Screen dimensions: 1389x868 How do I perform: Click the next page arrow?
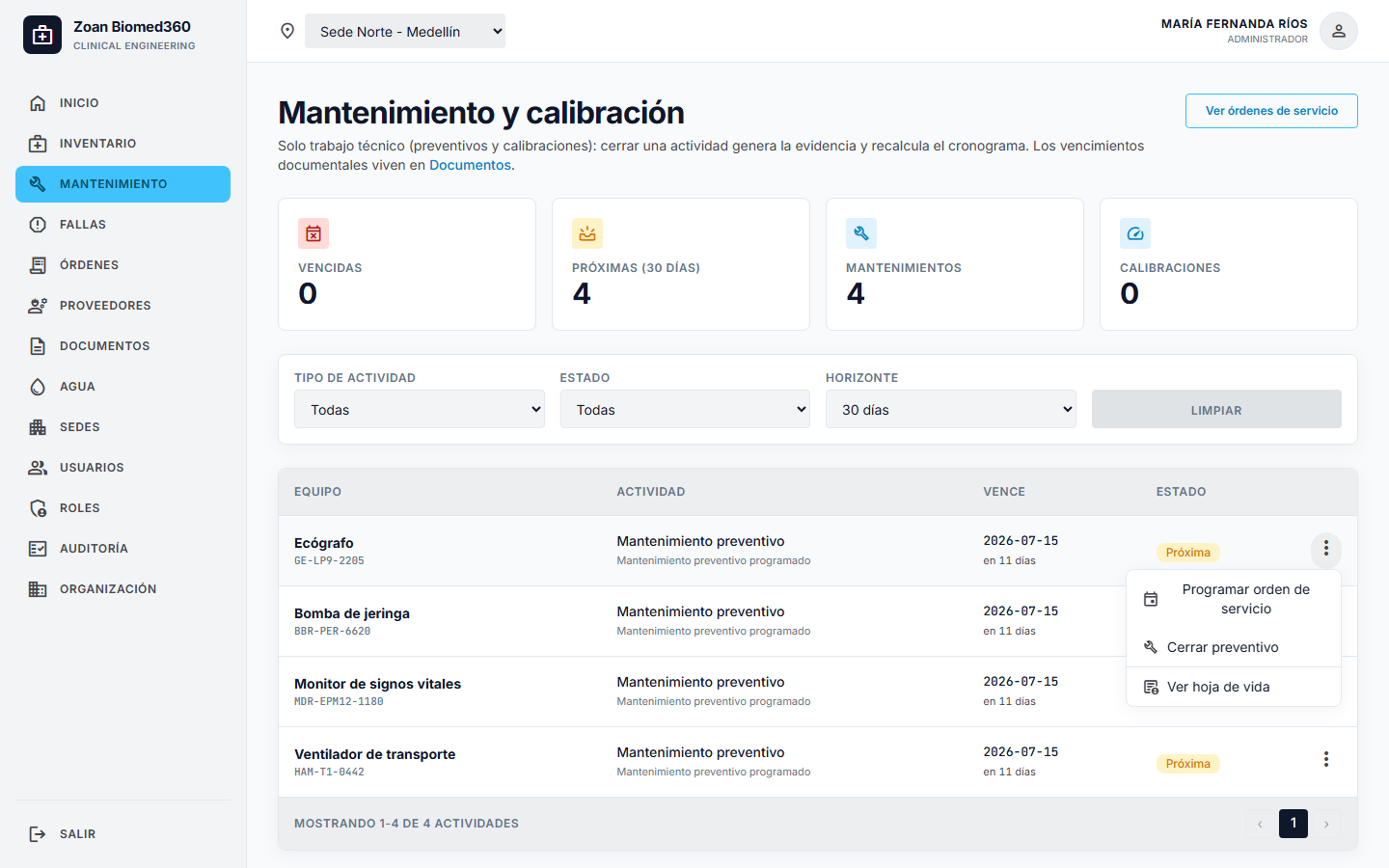[1326, 824]
